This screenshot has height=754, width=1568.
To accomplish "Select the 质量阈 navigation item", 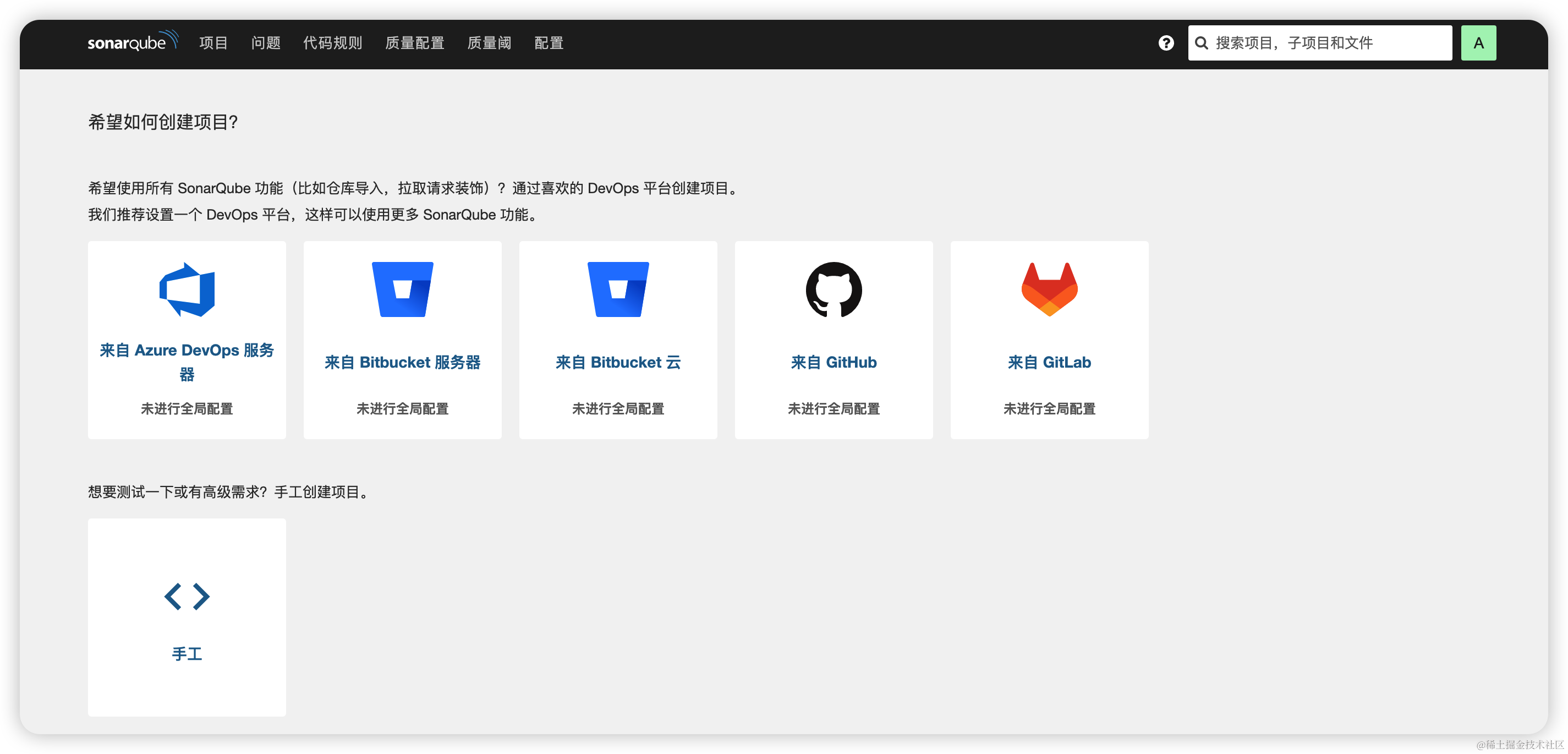I will 489,43.
